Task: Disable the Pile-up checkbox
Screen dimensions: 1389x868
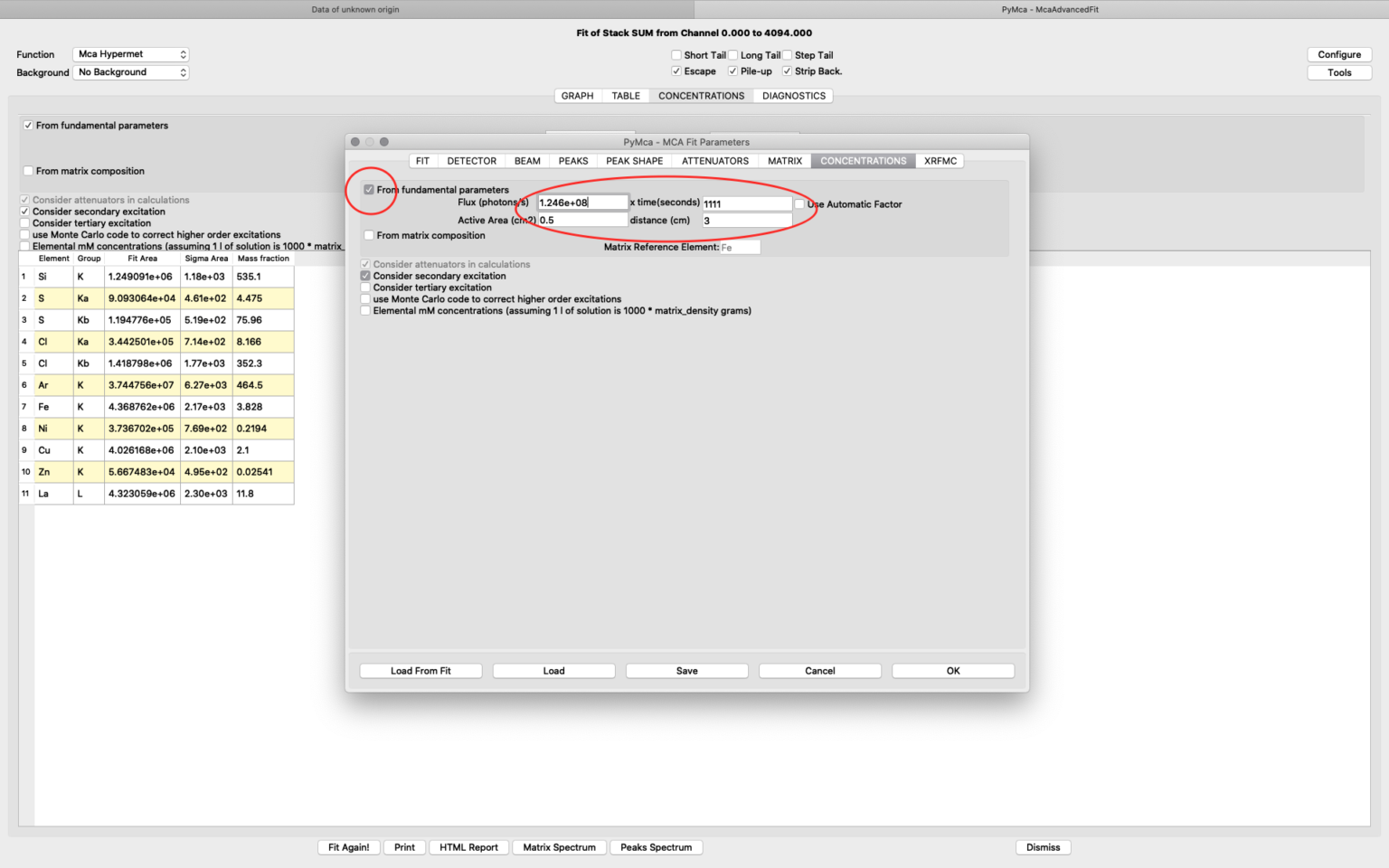Action: (732, 71)
